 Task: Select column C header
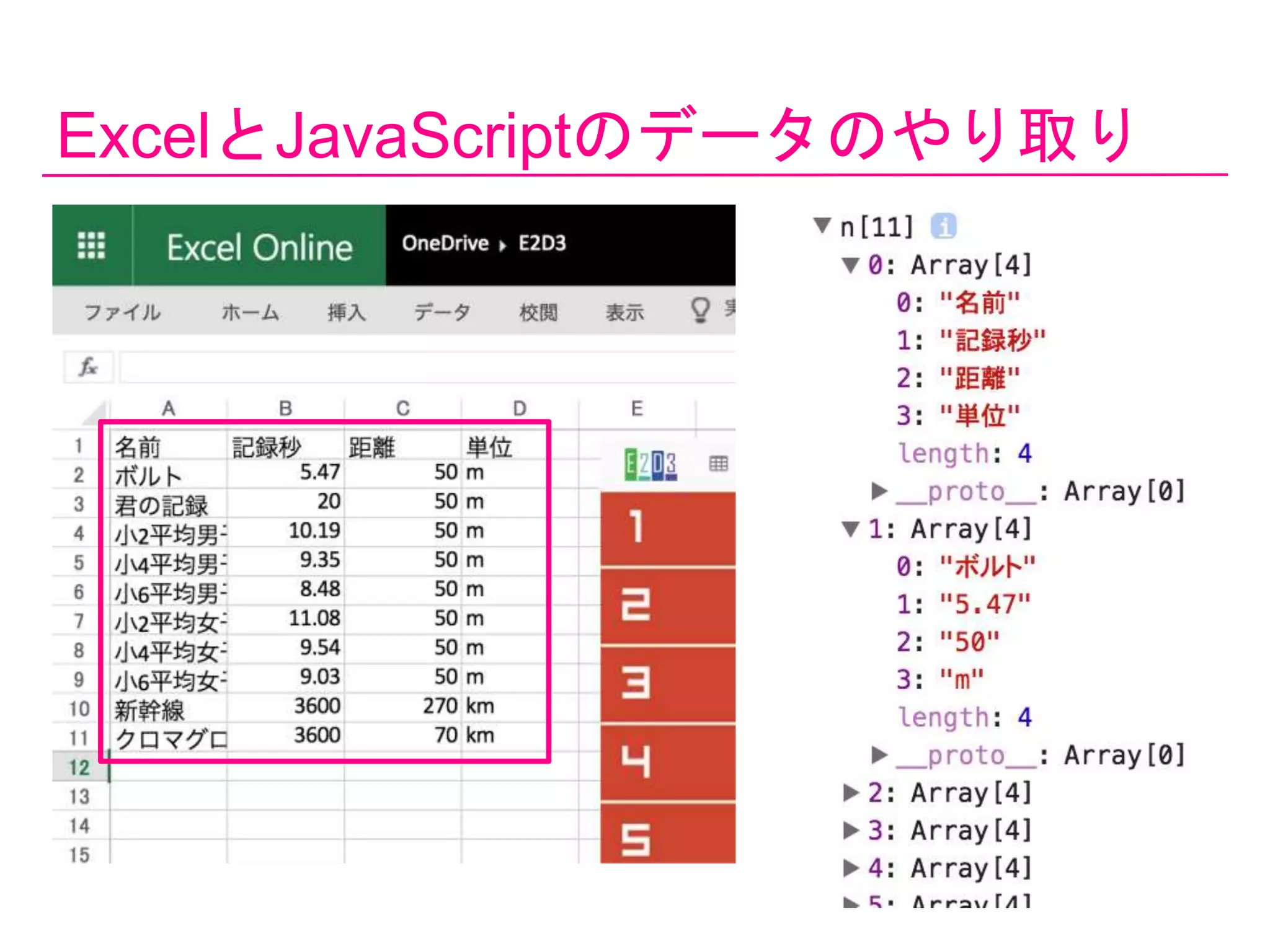click(403, 408)
